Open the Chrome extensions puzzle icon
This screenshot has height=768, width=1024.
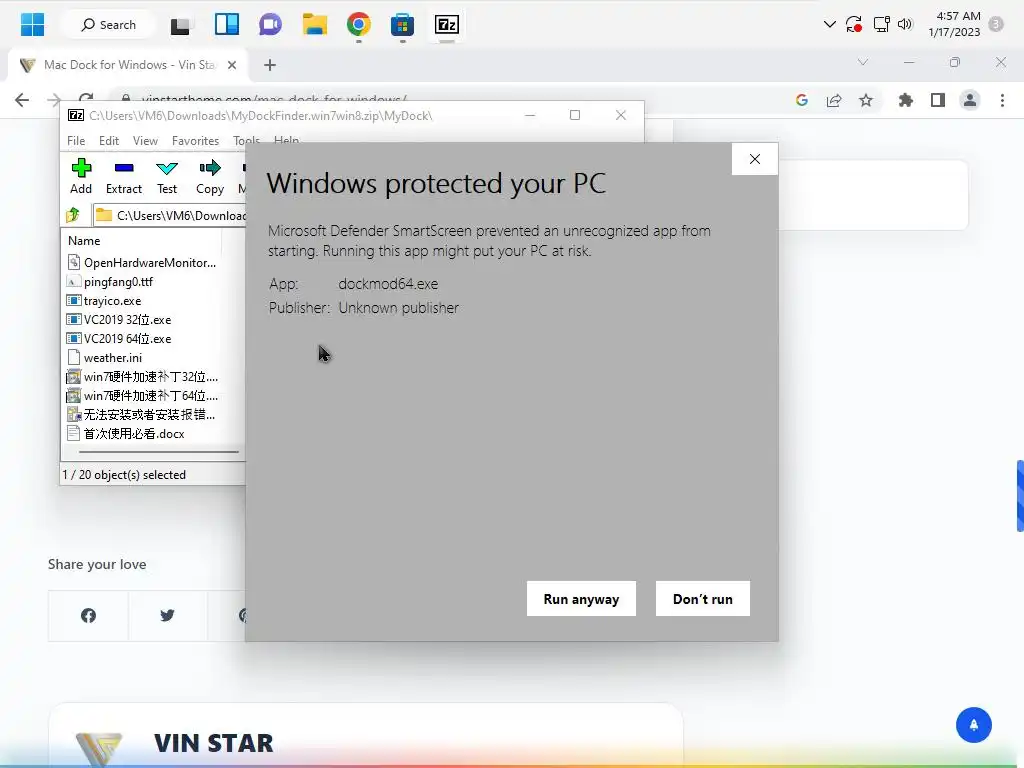pyautogui.click(x=905, y=100)
